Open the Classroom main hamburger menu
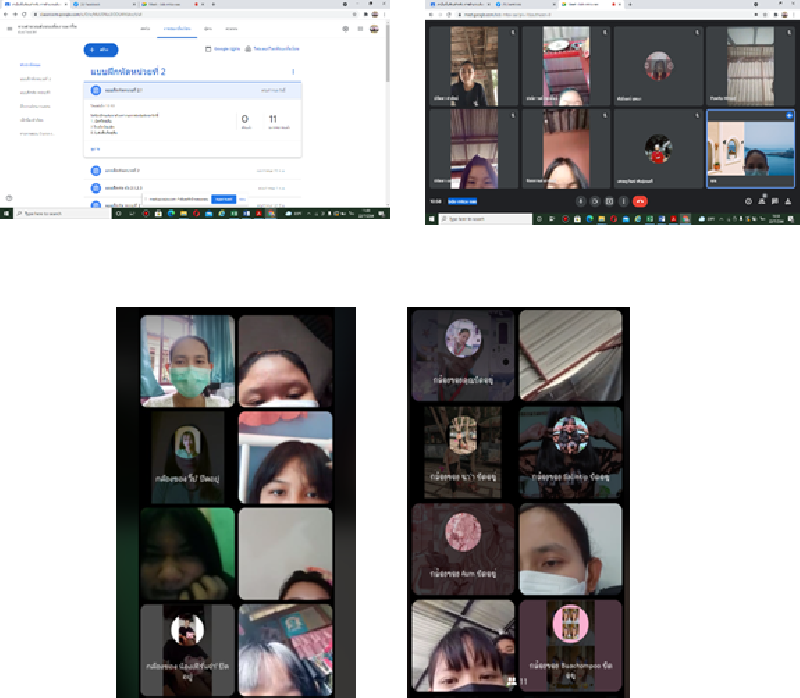Viewport: 800px width, 698px height. (9, 29)
